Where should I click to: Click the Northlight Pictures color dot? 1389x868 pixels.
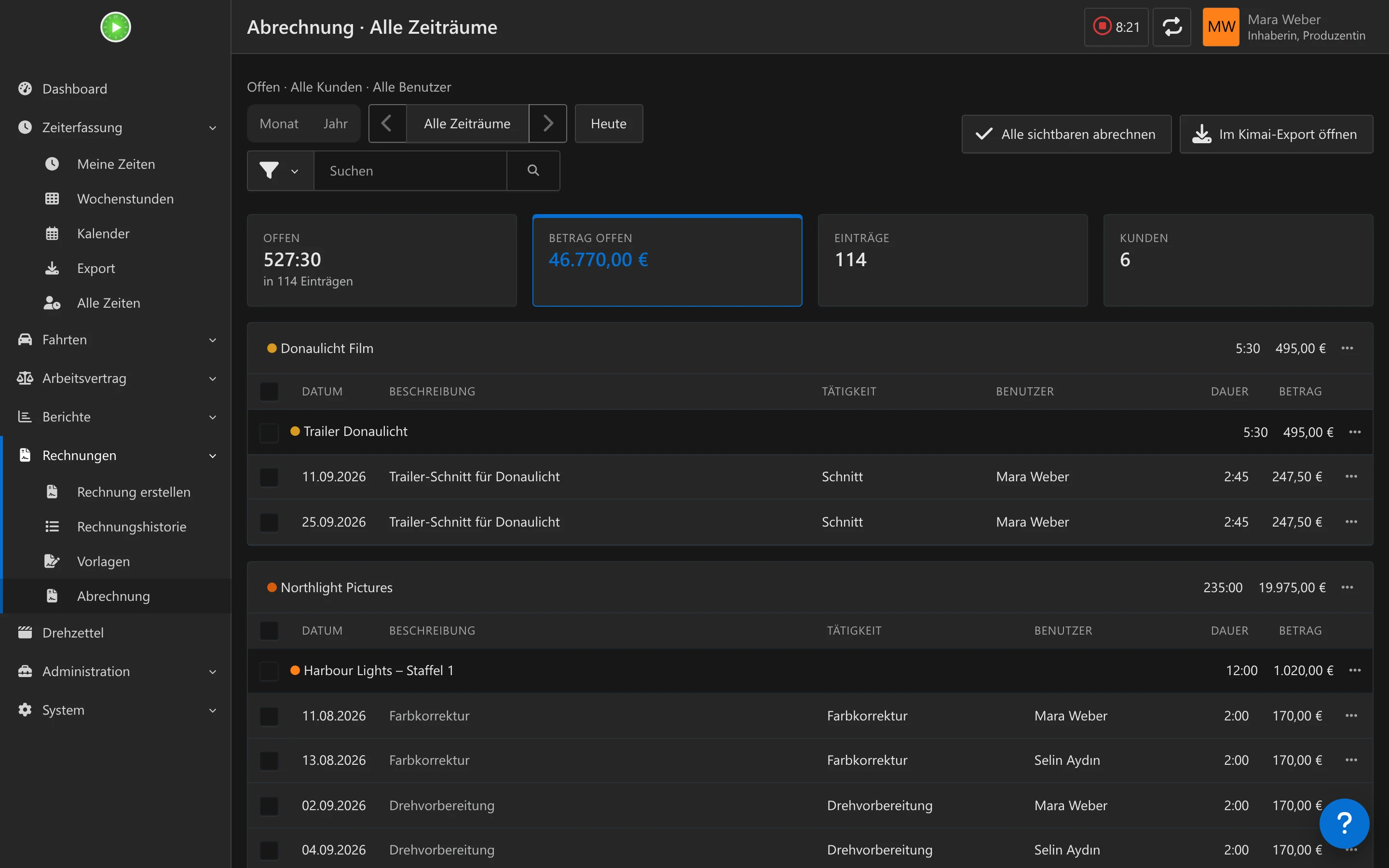pos(272,587)
